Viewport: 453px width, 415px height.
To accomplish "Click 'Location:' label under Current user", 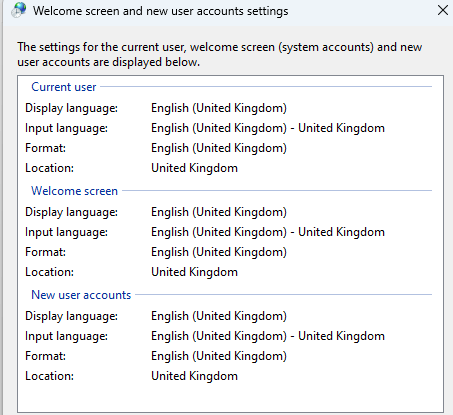I will coord(49,168).
